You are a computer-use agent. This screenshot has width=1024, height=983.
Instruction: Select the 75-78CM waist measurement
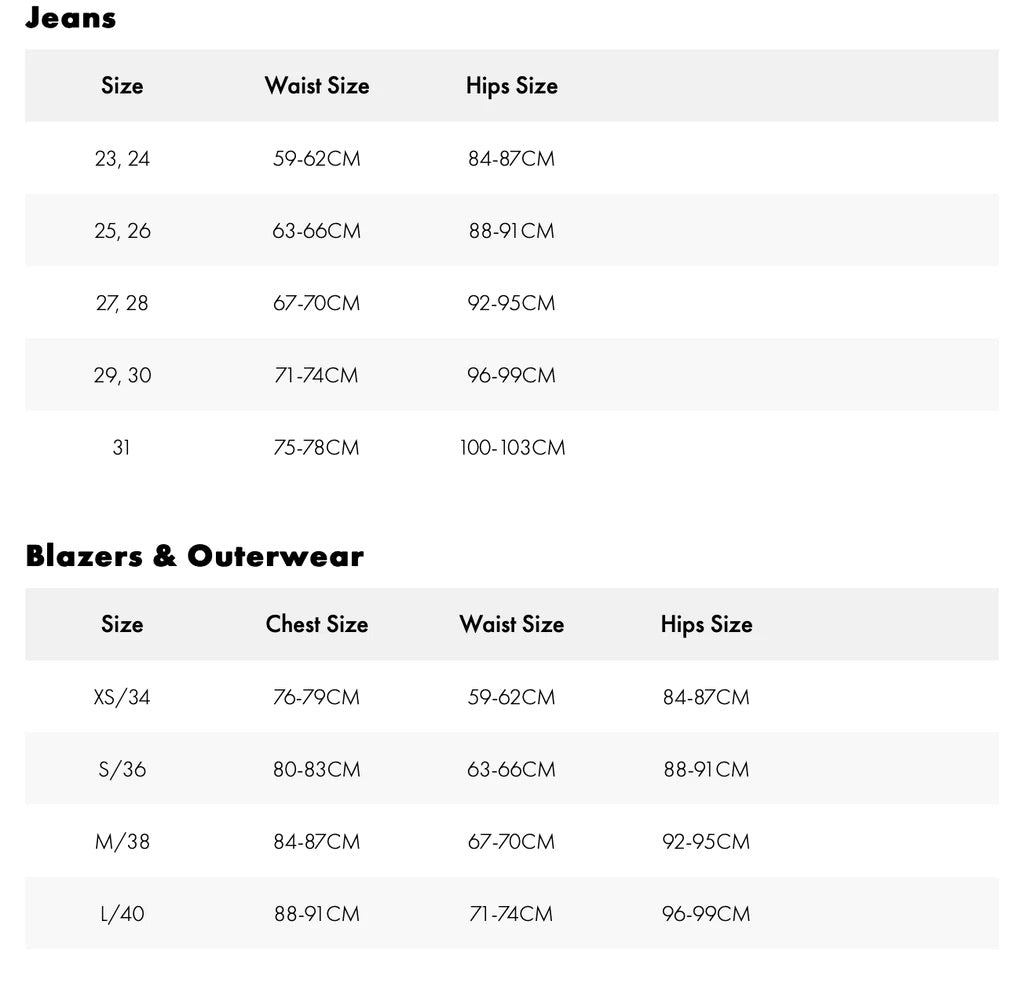(x=316, y=447)
